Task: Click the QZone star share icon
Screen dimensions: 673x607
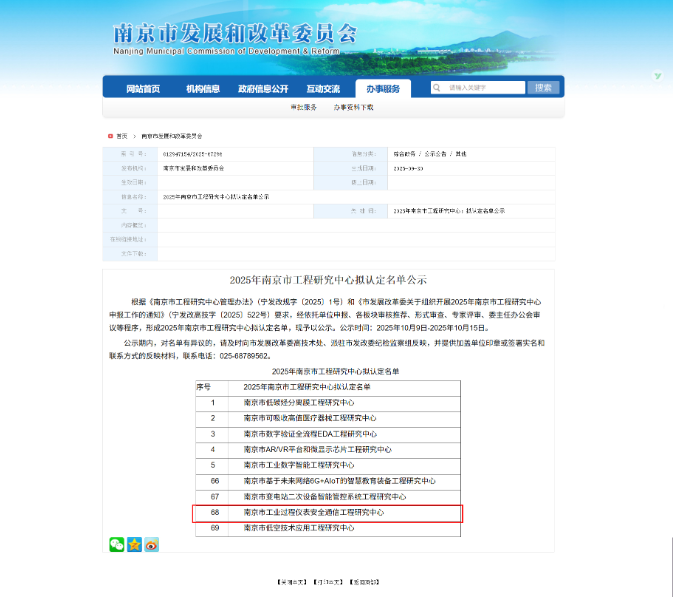Action: 134,545
